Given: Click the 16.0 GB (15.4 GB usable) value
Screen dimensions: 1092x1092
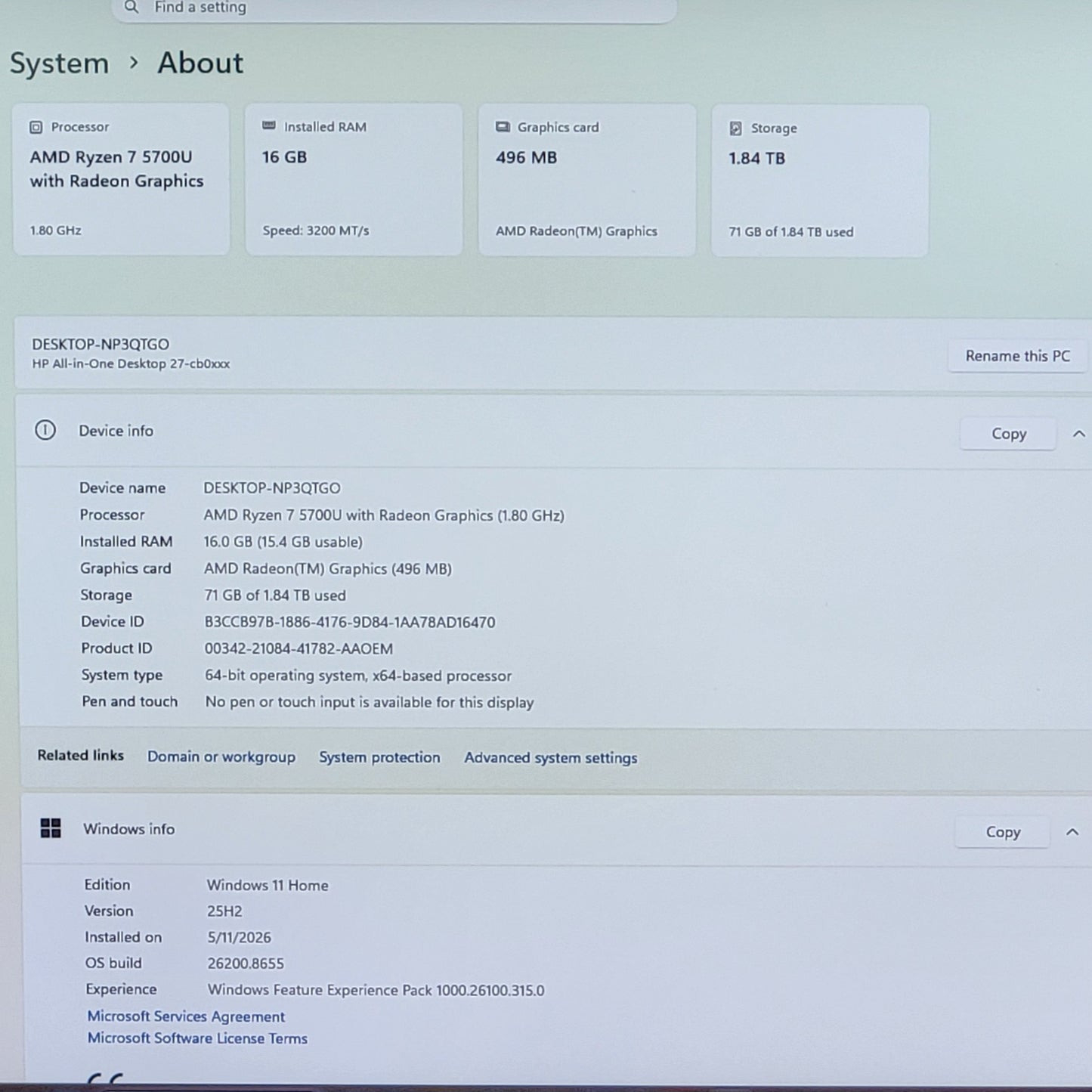Looking at the screenshot, I should (x=283, y=542).
